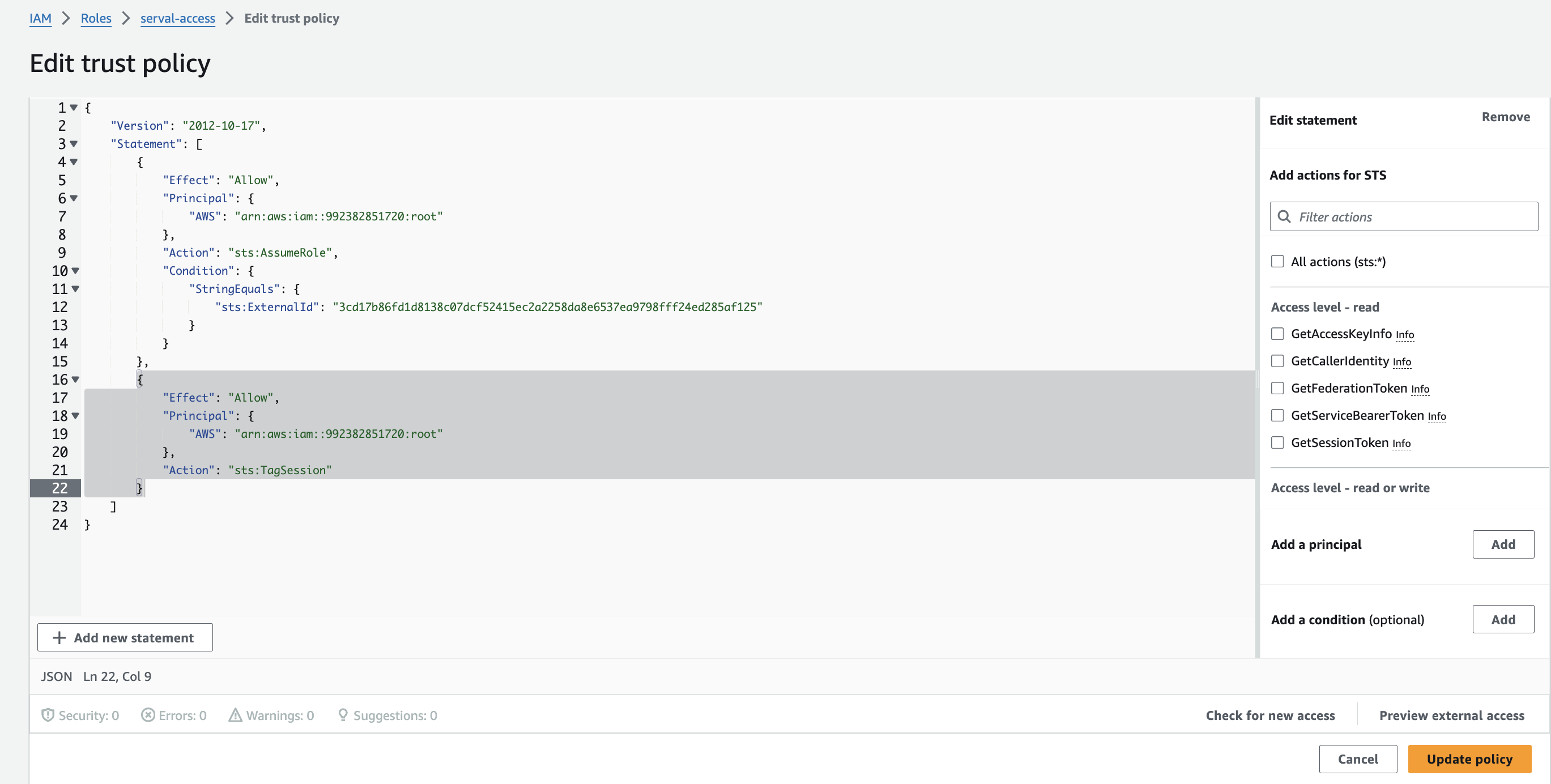Click the Errors icon showing zero errors
The image size is (1551, 784).
coord(149,715)
